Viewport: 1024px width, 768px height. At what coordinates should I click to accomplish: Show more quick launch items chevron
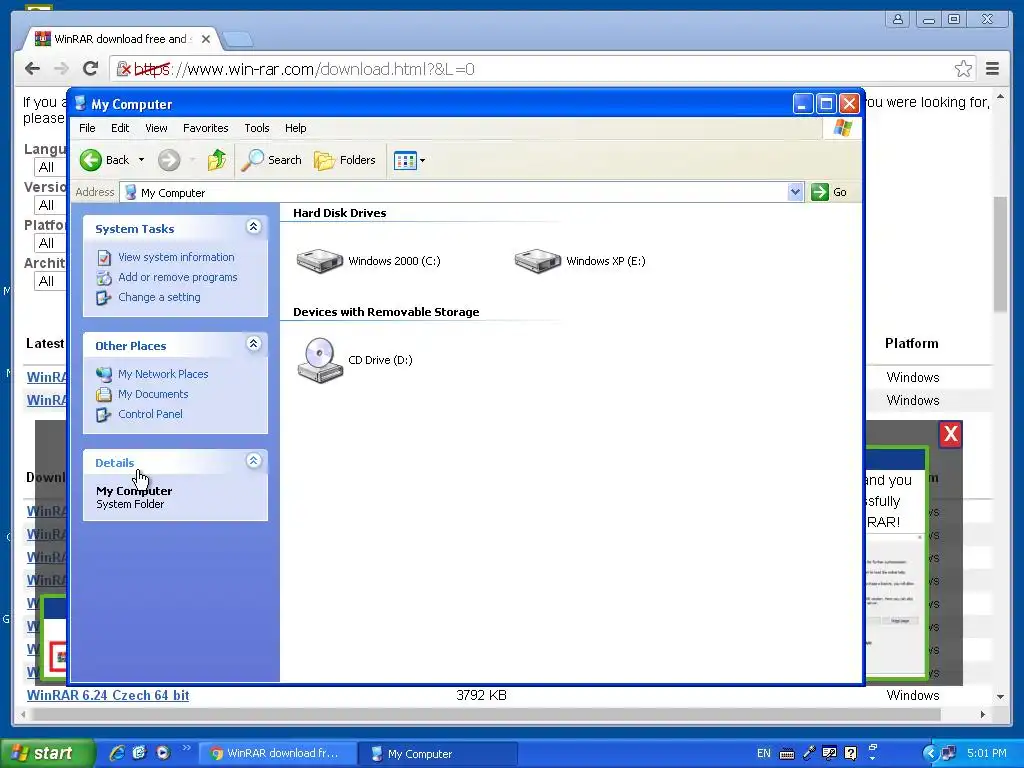click(187, 748)
